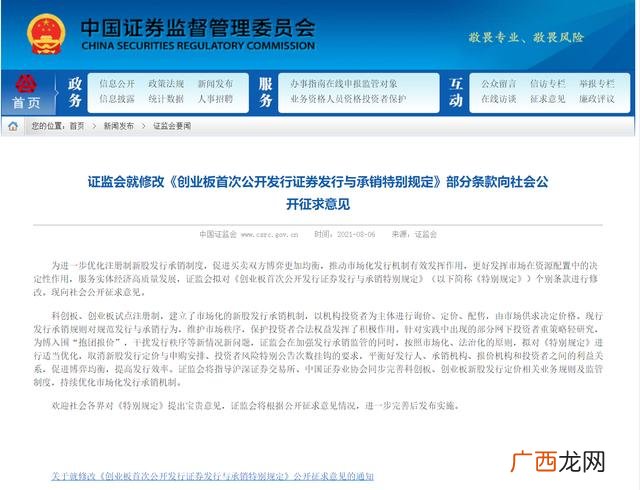Open the 关于就修改《创业板…》公开征求意见的通知 link
640x490 pixels.
pos(212,476)
